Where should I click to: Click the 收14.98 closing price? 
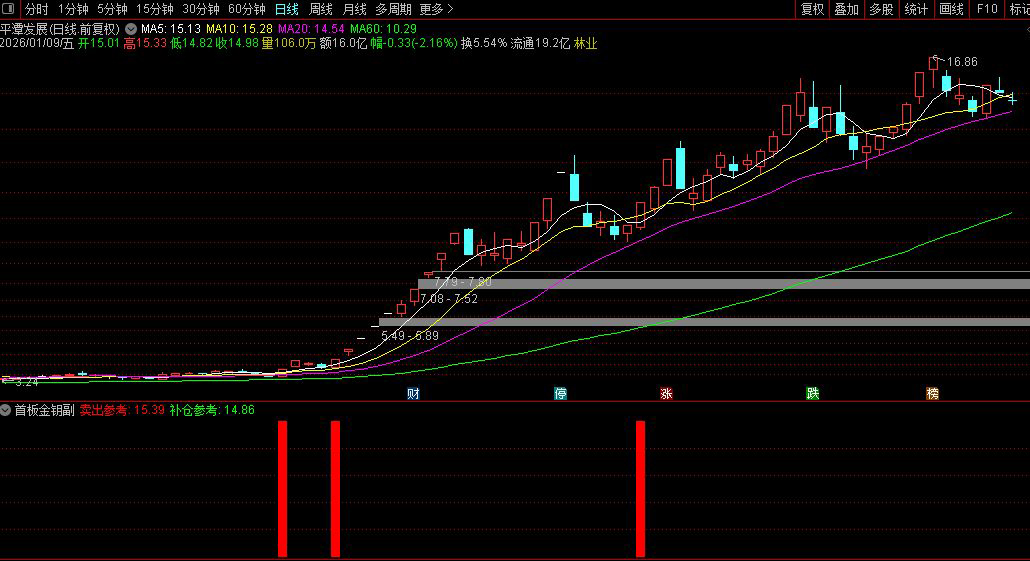(x=237, y=43)
